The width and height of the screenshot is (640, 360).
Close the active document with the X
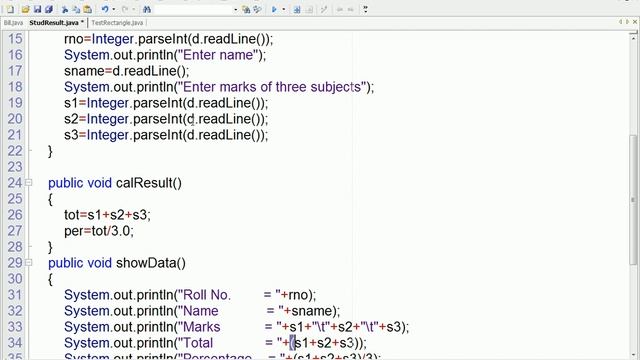[x=635, y=22]
